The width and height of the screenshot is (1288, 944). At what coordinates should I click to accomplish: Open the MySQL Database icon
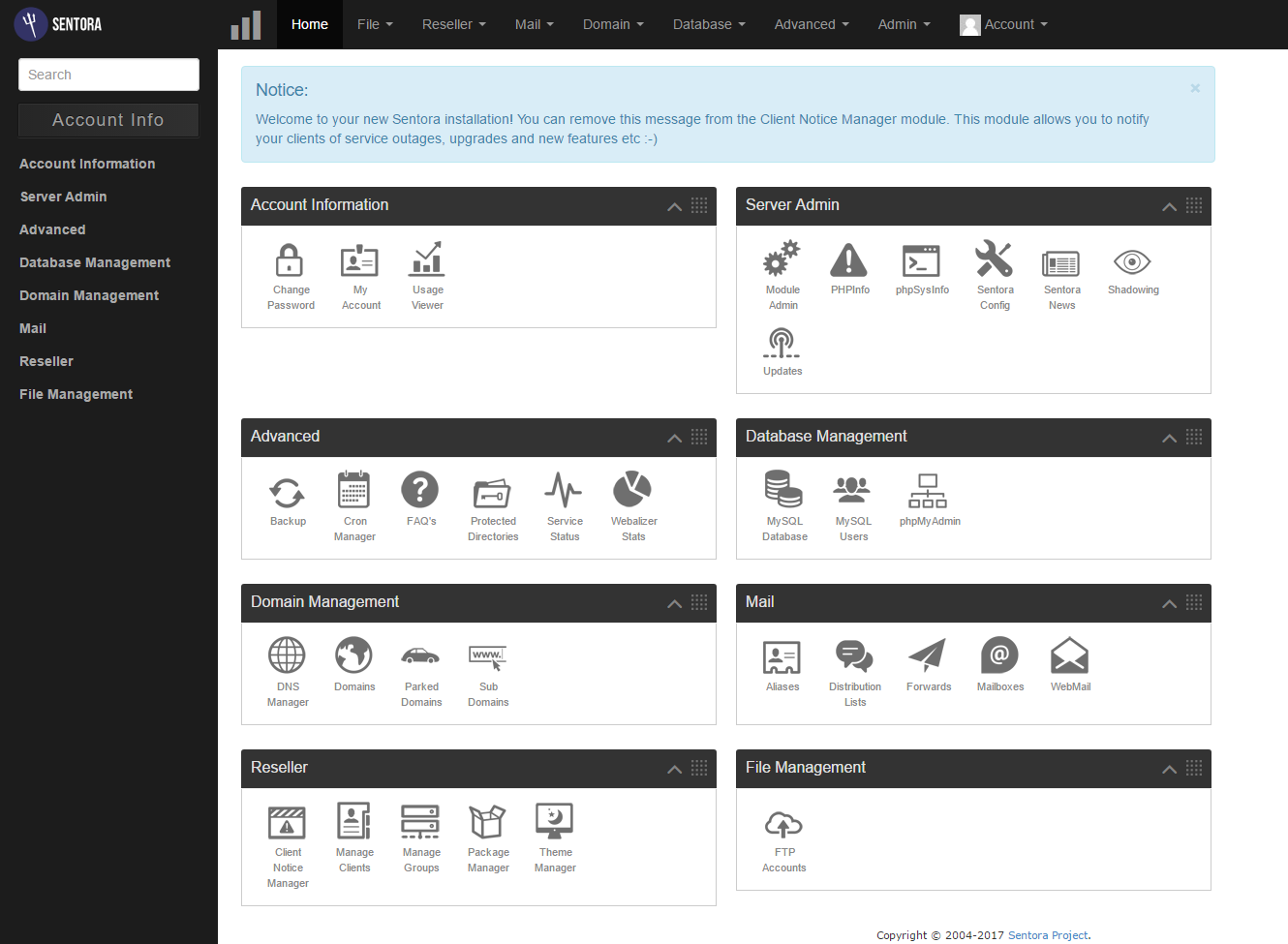(783, 490)
